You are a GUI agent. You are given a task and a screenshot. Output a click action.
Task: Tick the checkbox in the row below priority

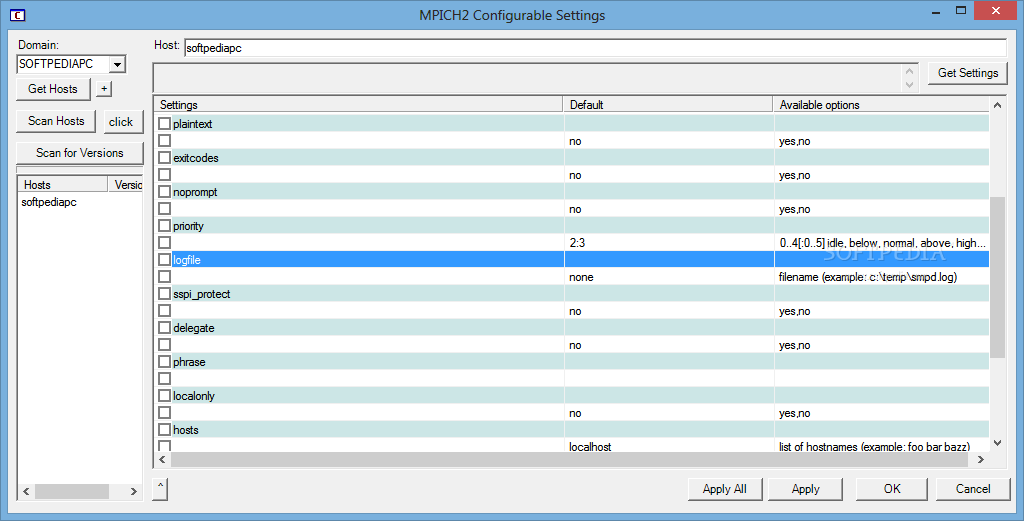tap(165, 242)
